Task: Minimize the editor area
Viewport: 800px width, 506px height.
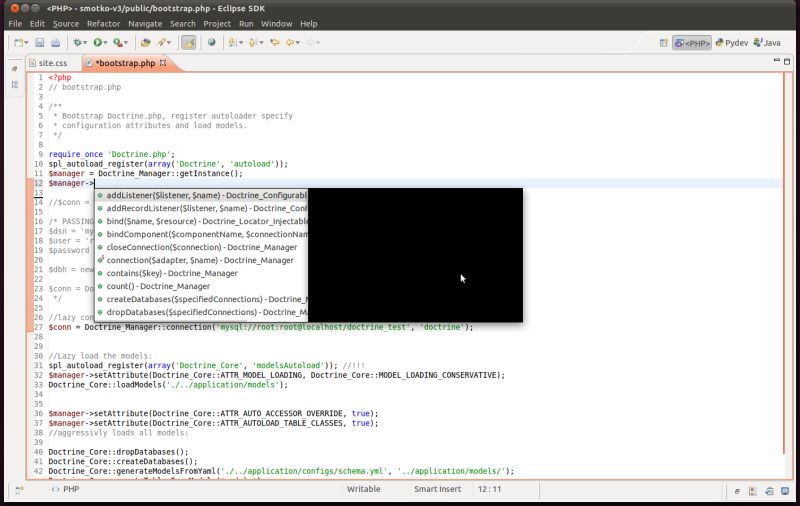Action: point(777,61)
